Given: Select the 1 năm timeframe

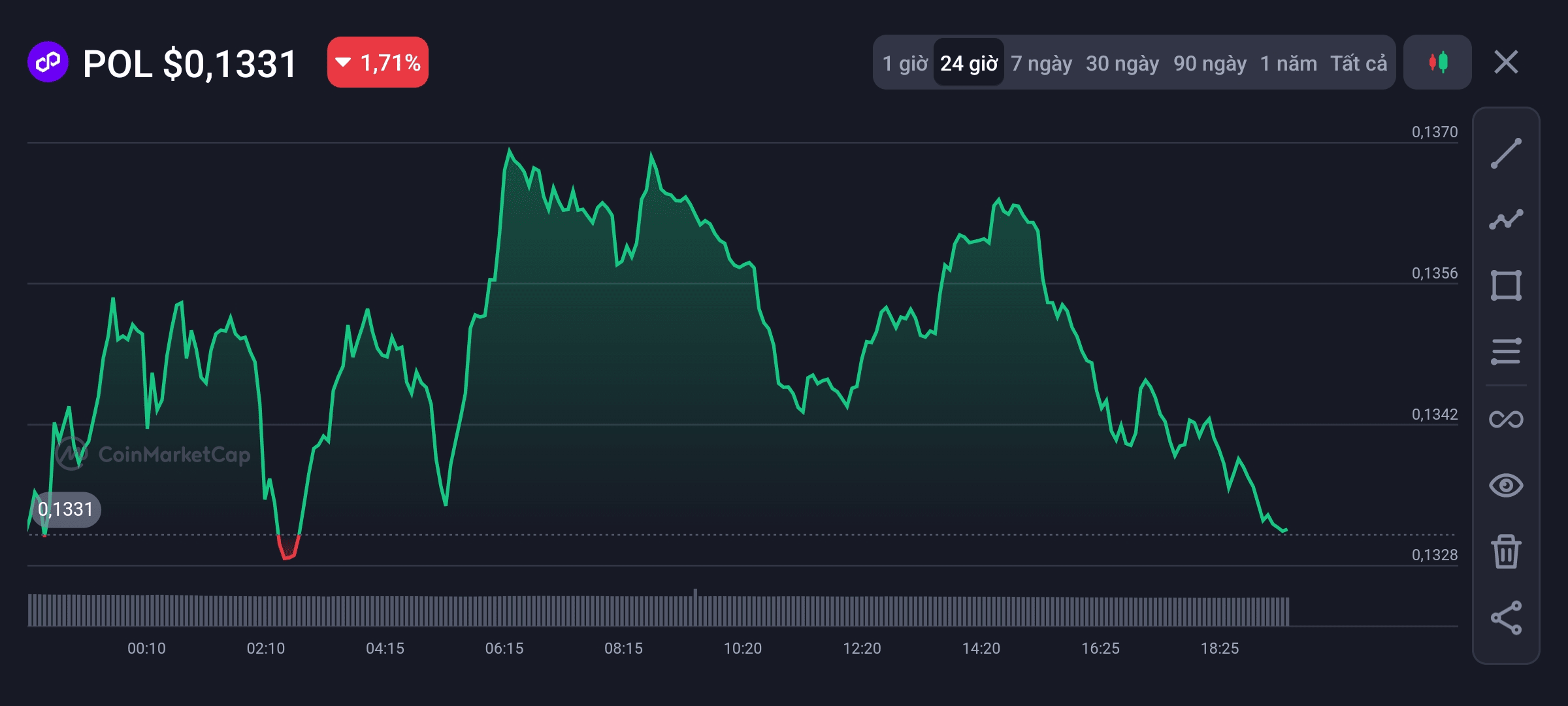Looking at the screenshot, I should [x=1288, y=63].
